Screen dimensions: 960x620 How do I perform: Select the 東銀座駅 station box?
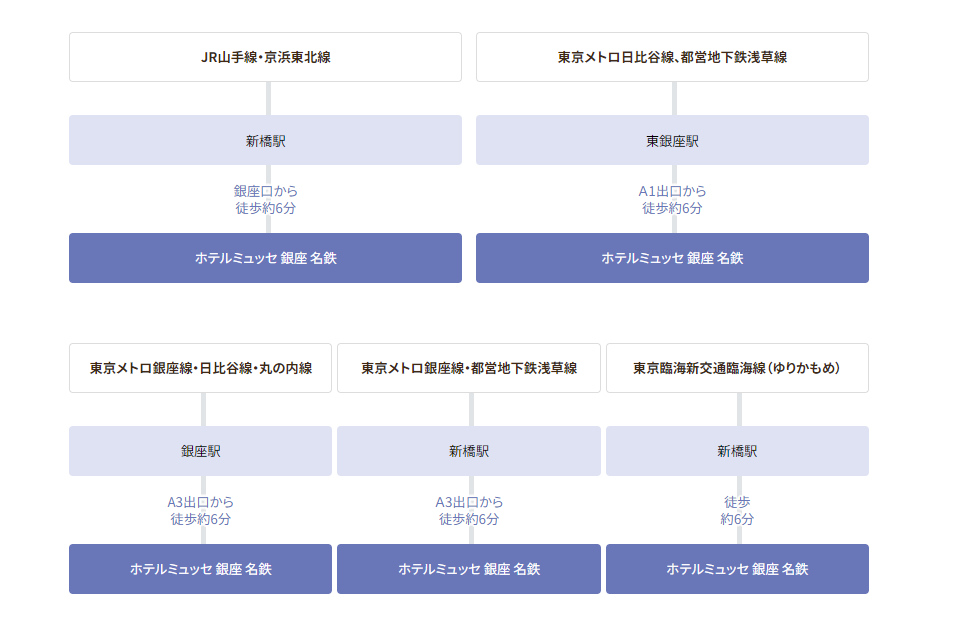tap(672, 141)
